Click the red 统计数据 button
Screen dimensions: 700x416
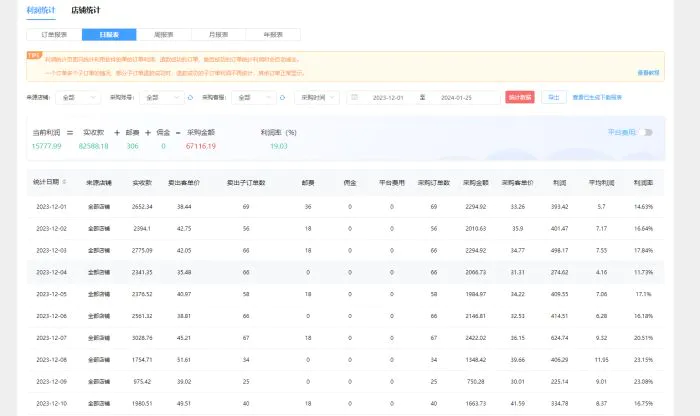tap(520, 97)
